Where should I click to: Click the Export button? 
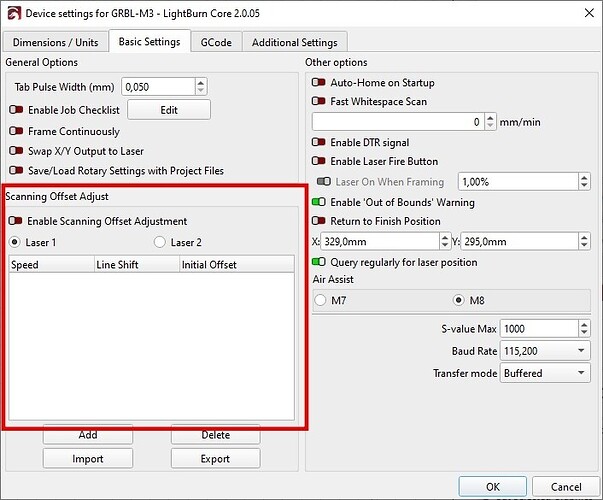point(216,458)
